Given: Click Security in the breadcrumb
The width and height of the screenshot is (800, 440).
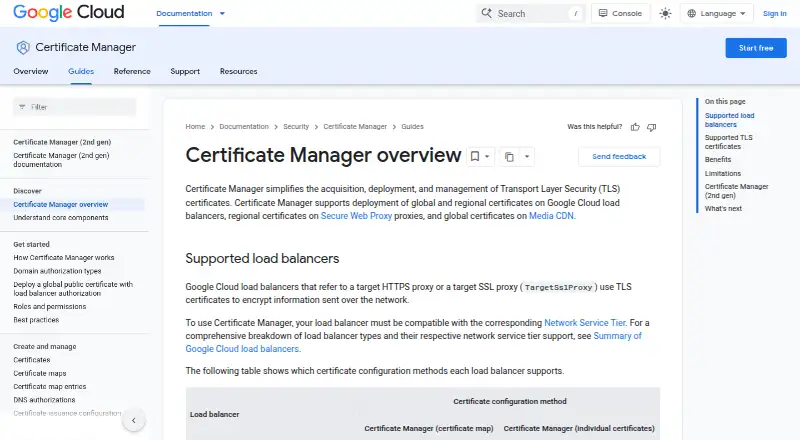Looking at the screenshot, I should [296, 127].
